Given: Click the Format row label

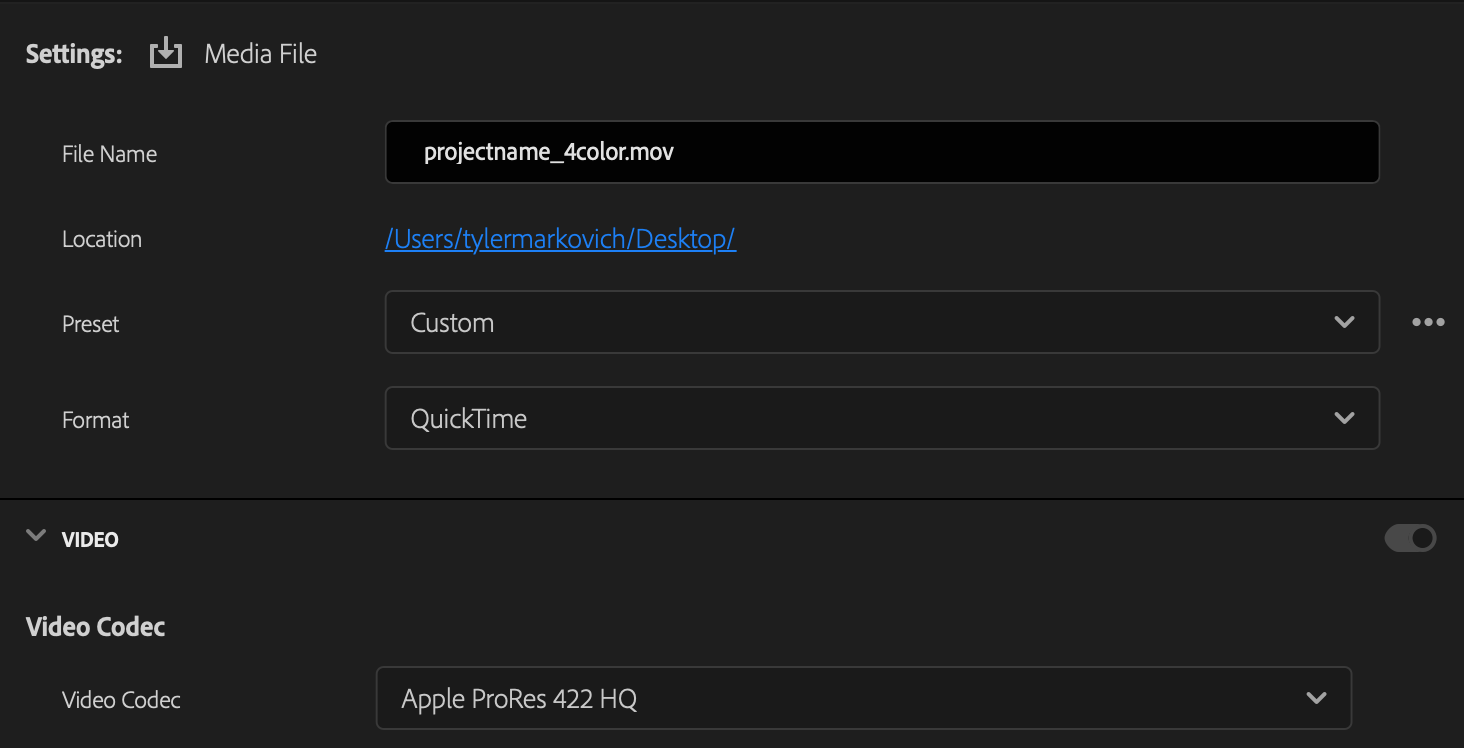Looking at the screenshot, I should click(x=96, y=420).
